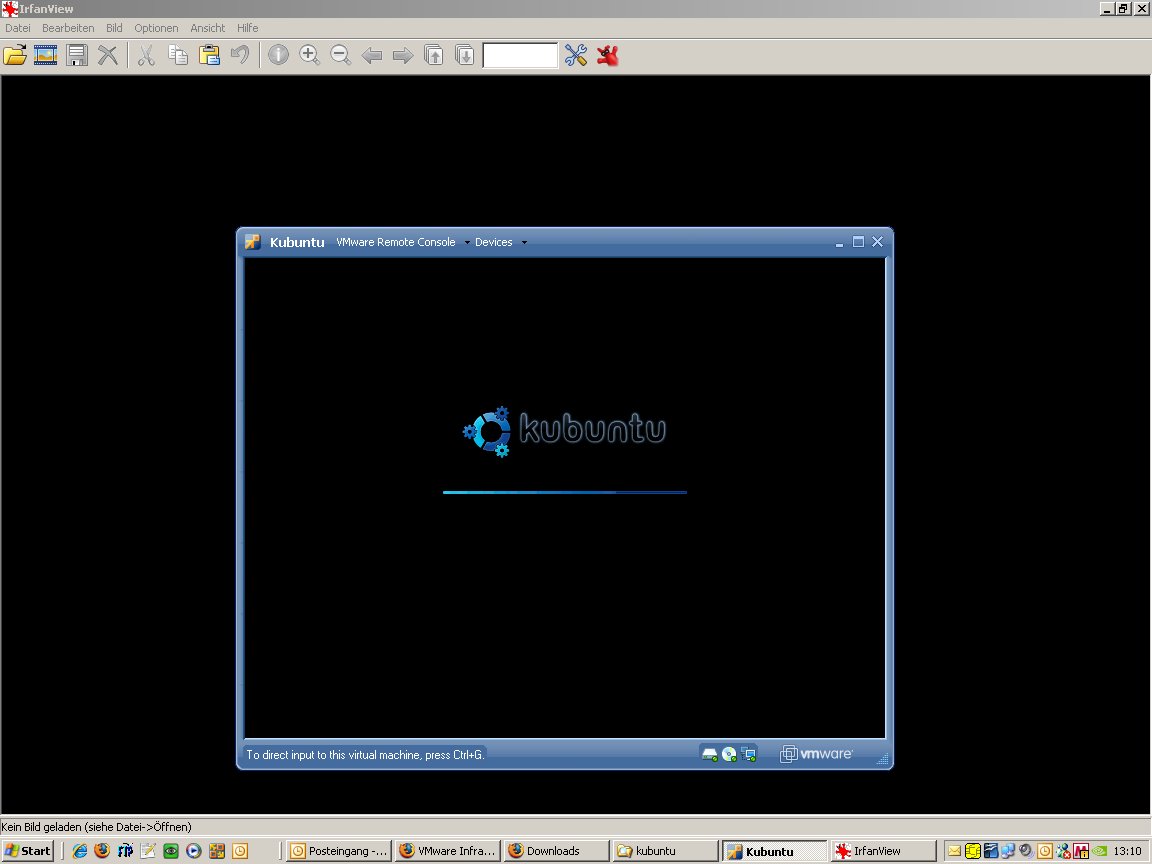
Task: Switch to lowercase kubuntu folder taskbar button
Action: pos(666,851)
